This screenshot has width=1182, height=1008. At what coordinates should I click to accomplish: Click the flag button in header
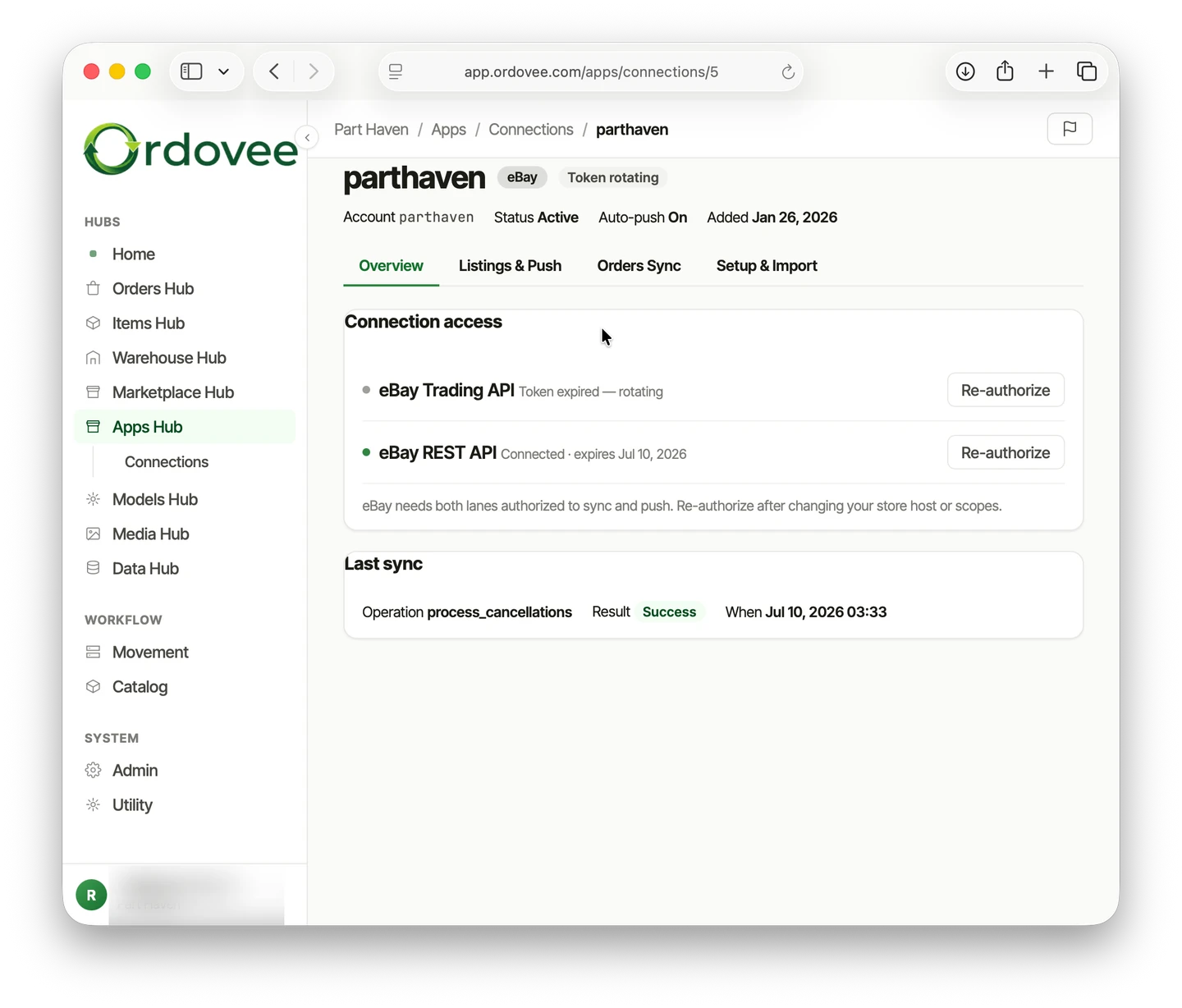pos(1070,129)
